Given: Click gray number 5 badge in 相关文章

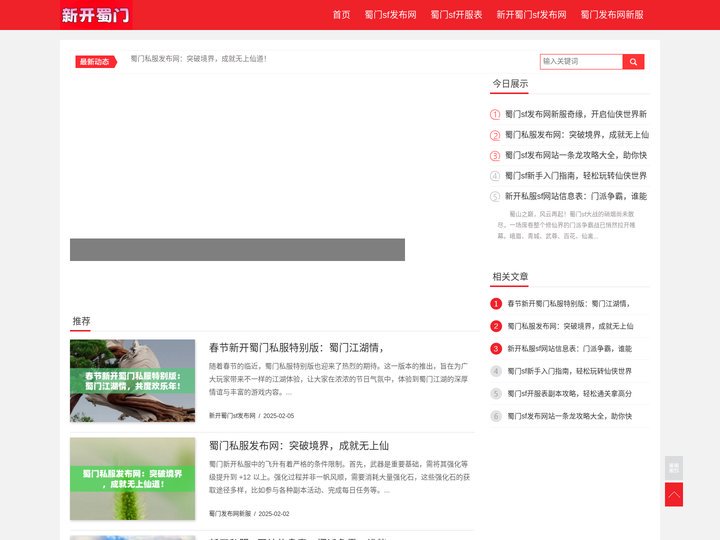Looking at the screenshot, I should [496, 394].
